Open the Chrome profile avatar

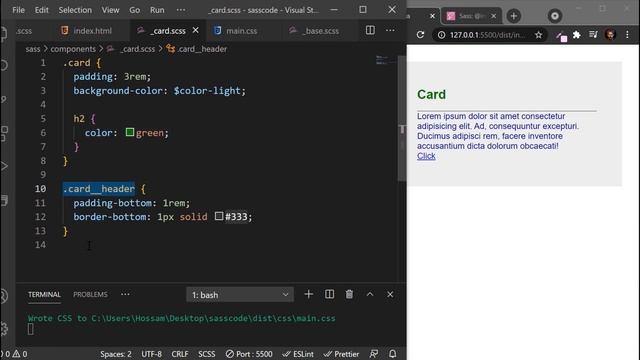[x=611, y=35]
